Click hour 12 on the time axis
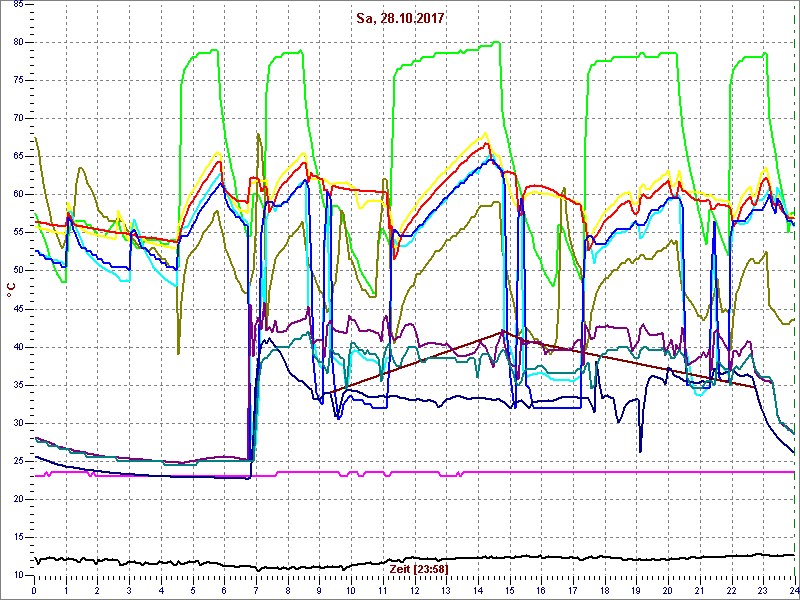This screenshot has width=800, height=600. (414, 590)
